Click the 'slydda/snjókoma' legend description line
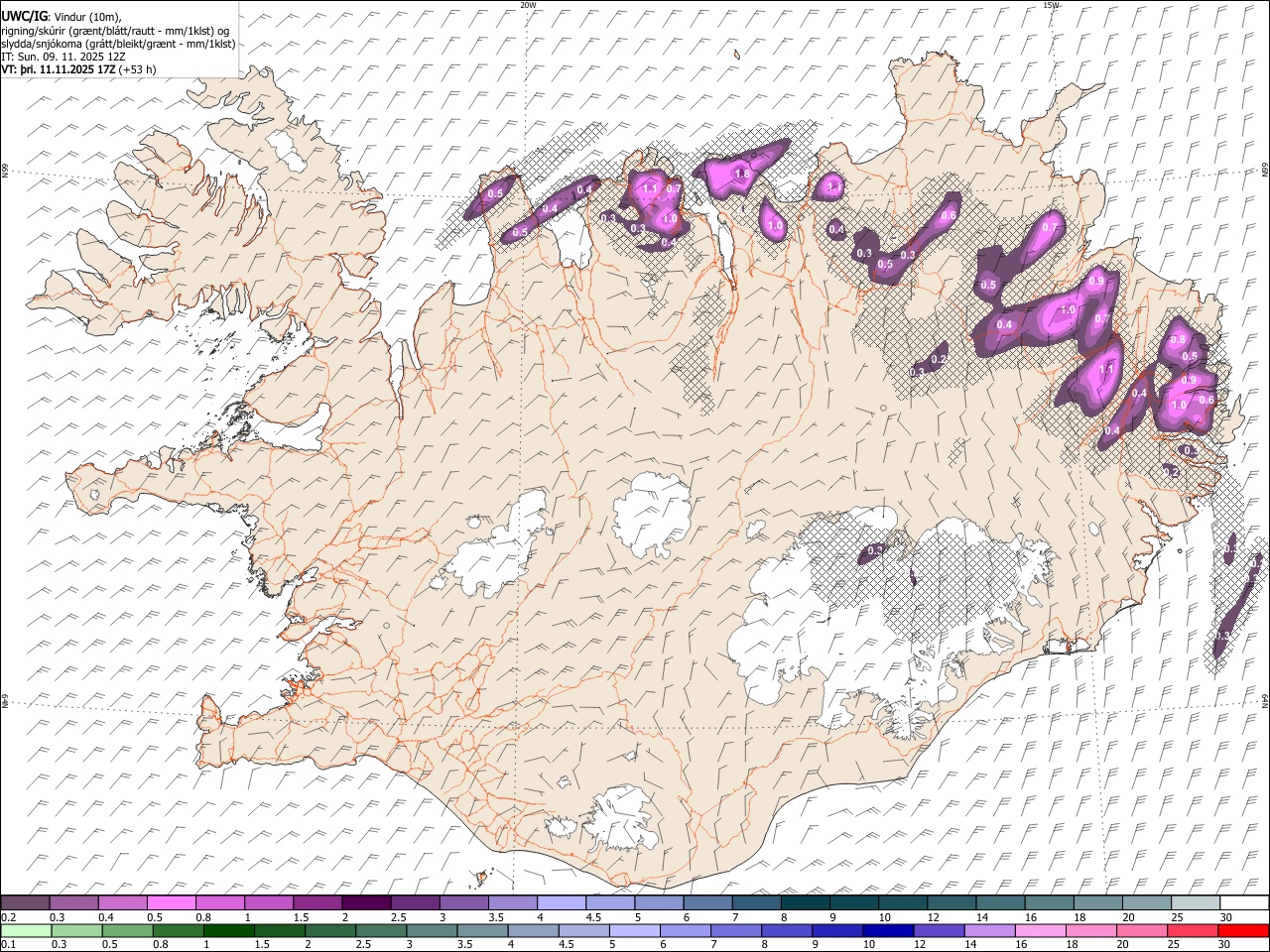 (118, 44)
